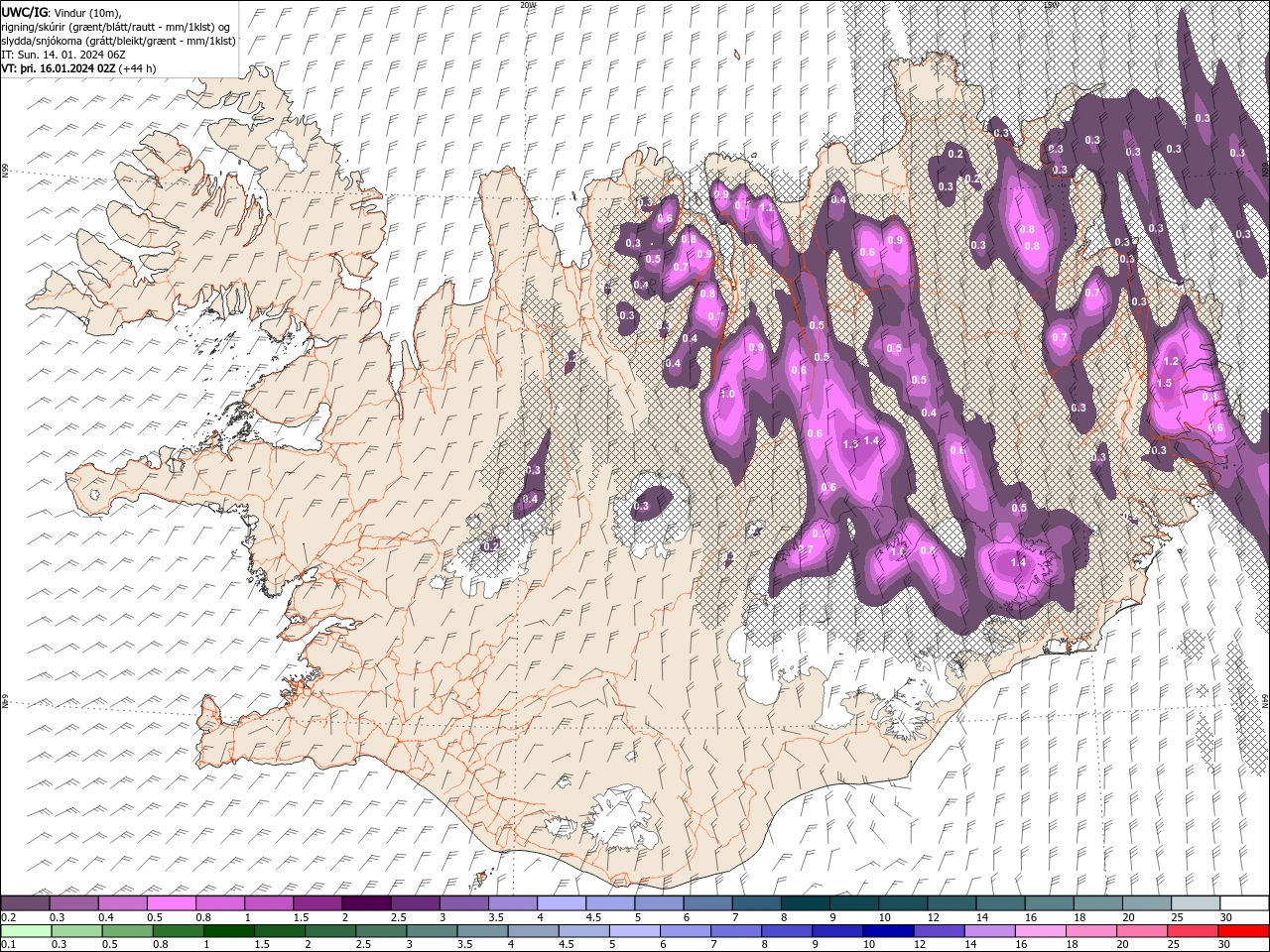Screen dimensions: 1270x952
Task: Select rain-scale swatch between 20 and 25
Action: pyautogui.click(x=1141, y=930)
